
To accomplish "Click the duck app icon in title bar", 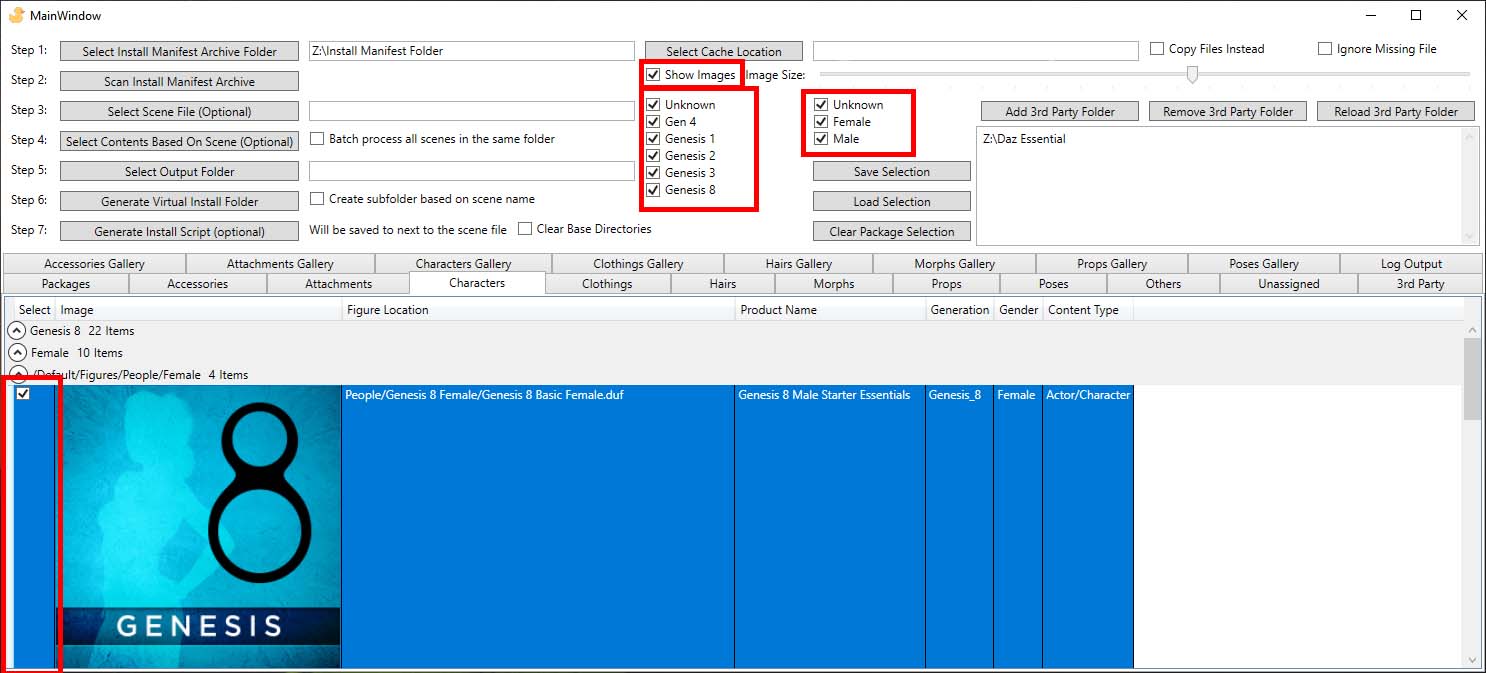I will click(16, 16).
